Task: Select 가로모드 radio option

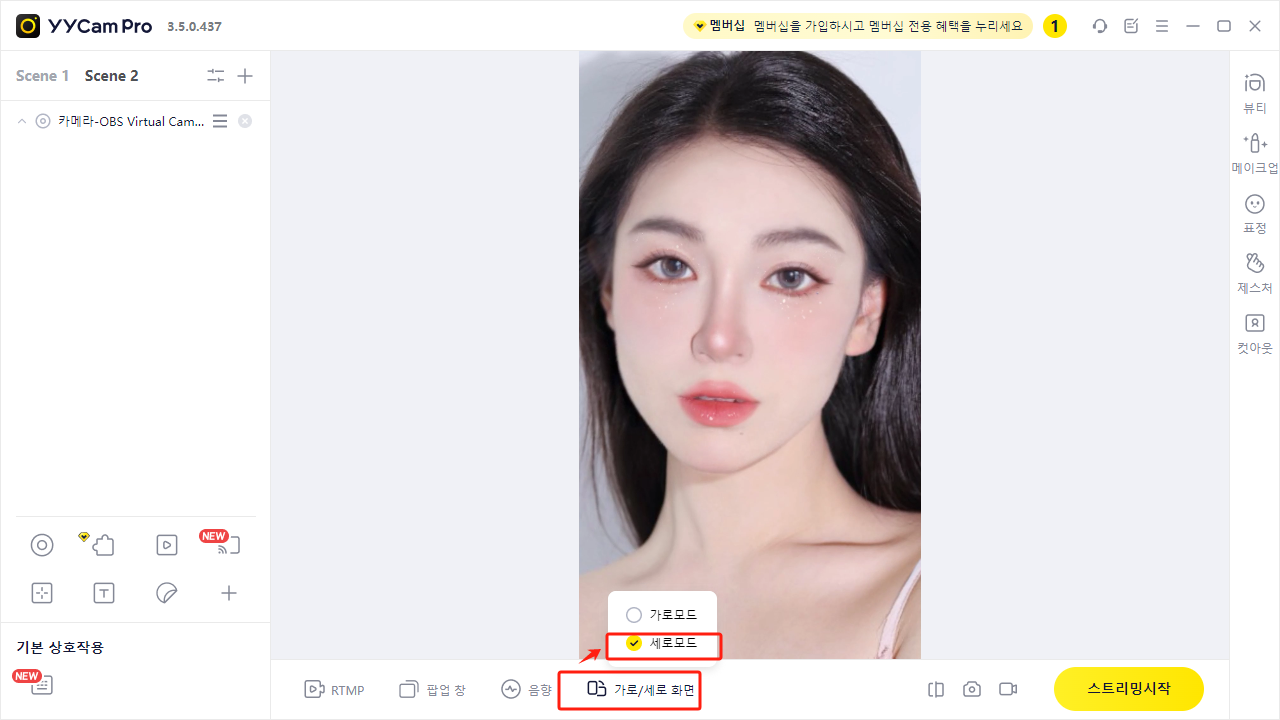Action: (661, 615)
